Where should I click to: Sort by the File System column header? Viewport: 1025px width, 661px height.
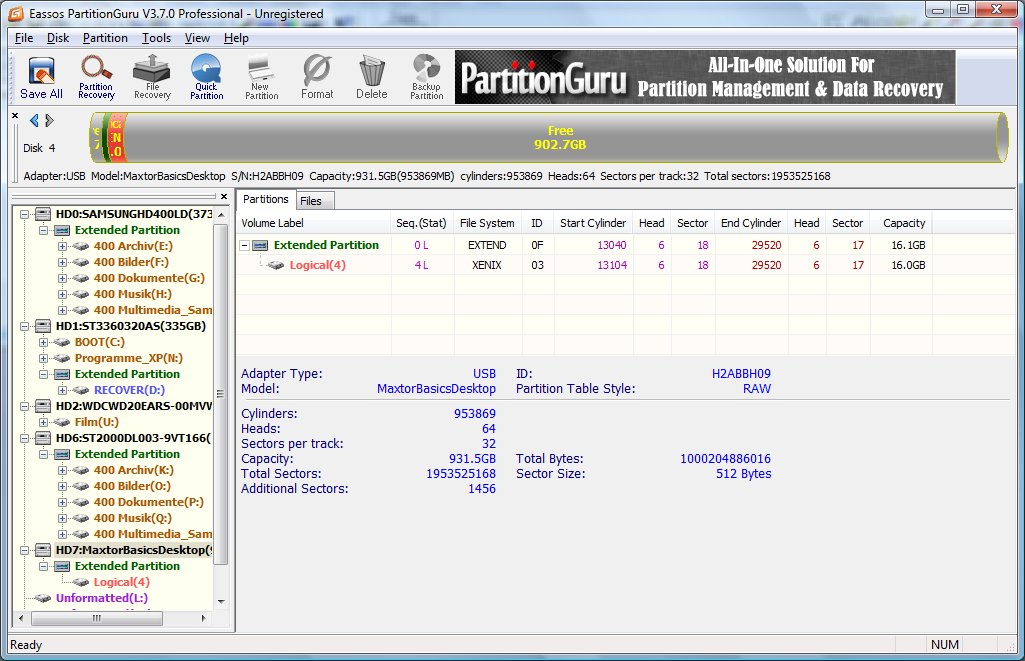click(x=487, y=223)
